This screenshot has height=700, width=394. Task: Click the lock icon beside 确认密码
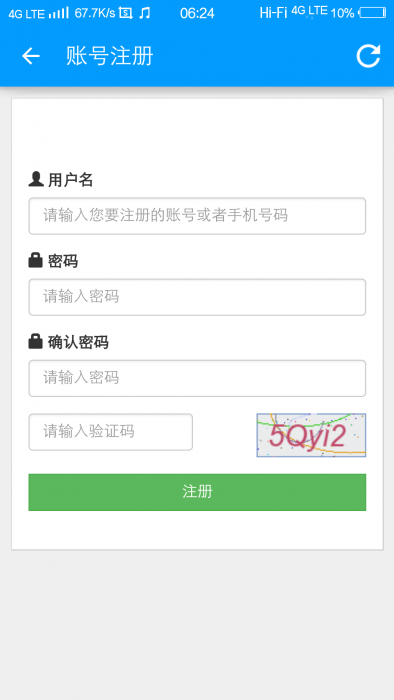pos(35,342)
